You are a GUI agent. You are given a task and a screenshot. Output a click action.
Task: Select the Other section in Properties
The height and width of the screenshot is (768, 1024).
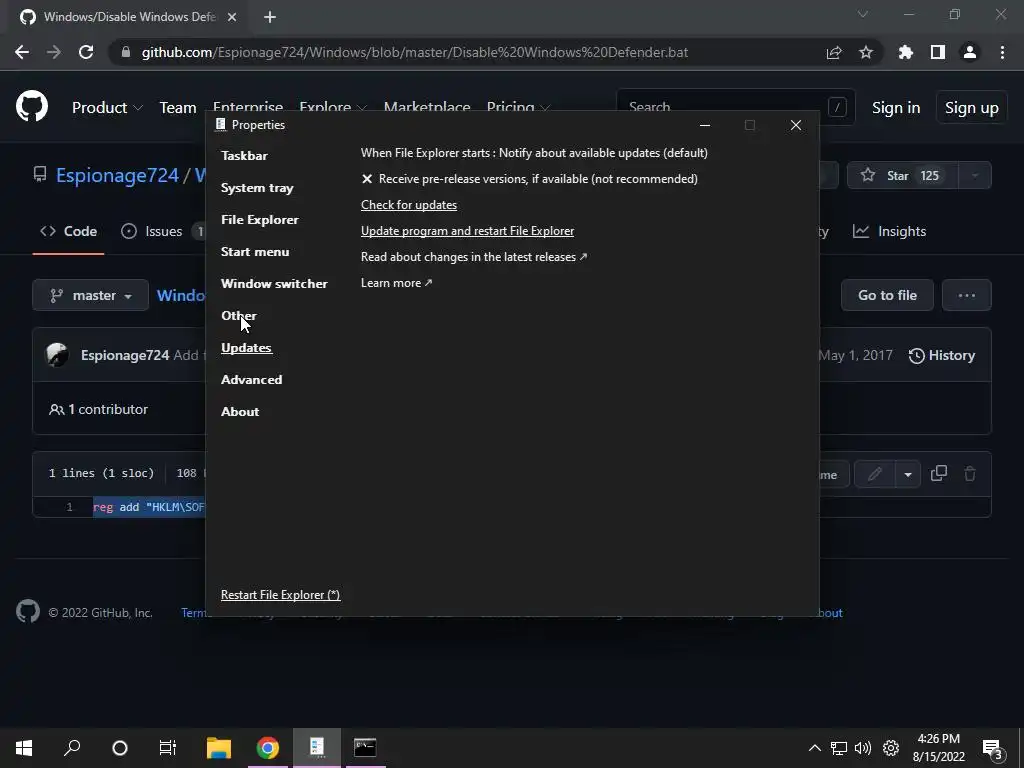[239, 315]
